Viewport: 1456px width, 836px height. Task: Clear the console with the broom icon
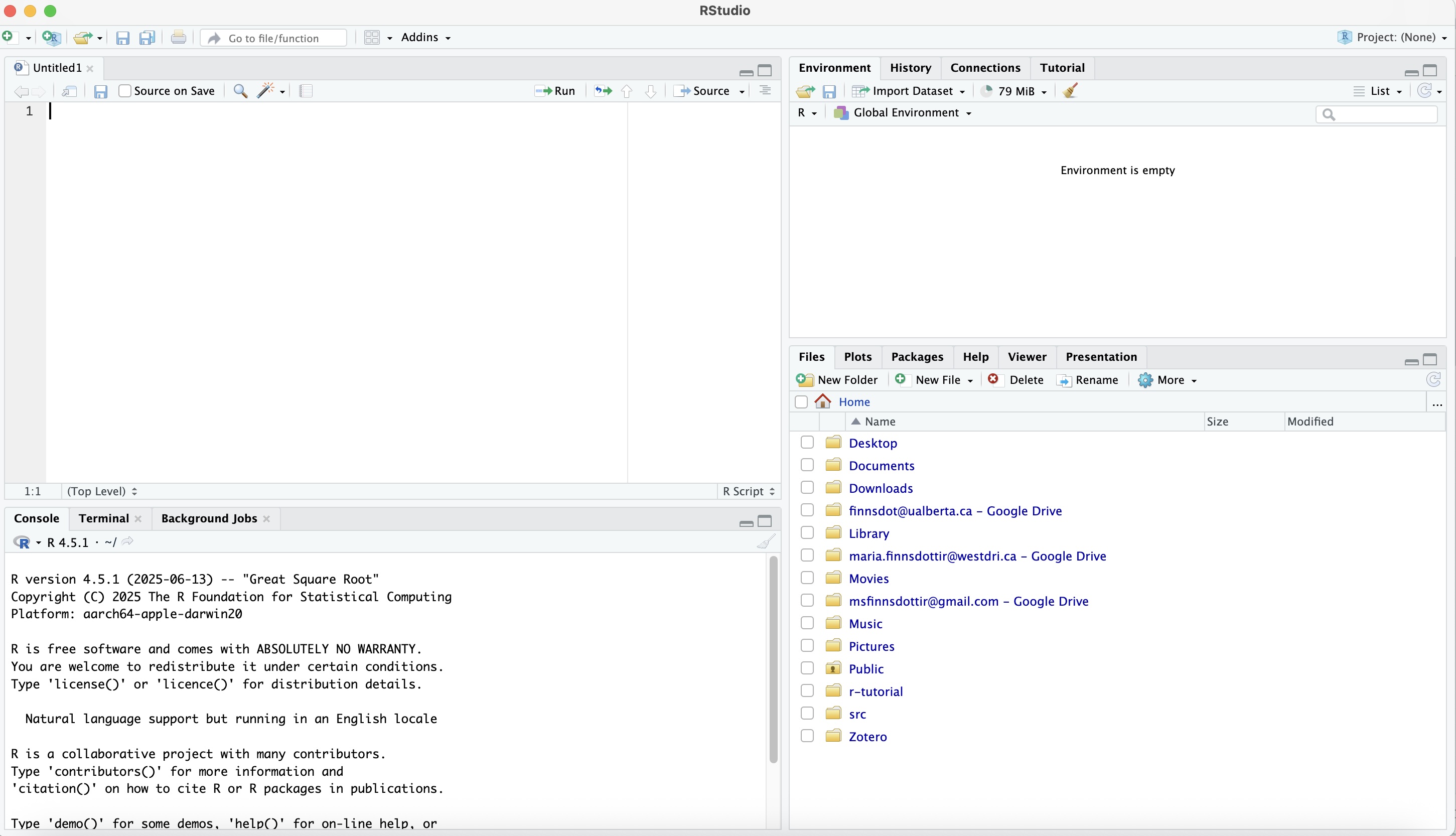click(766, 541)
